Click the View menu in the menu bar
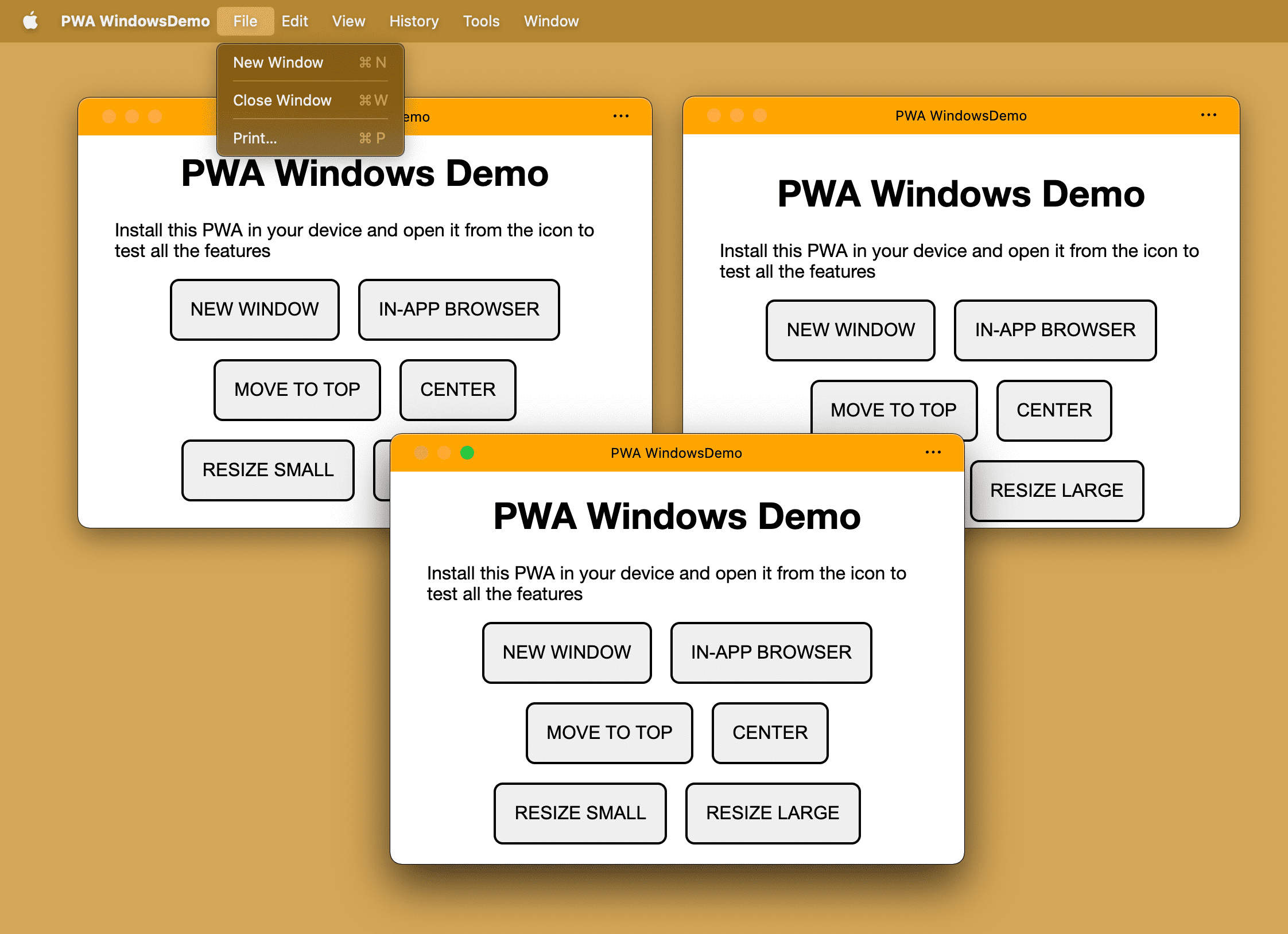1288x934 pixels. coord(350,19)
